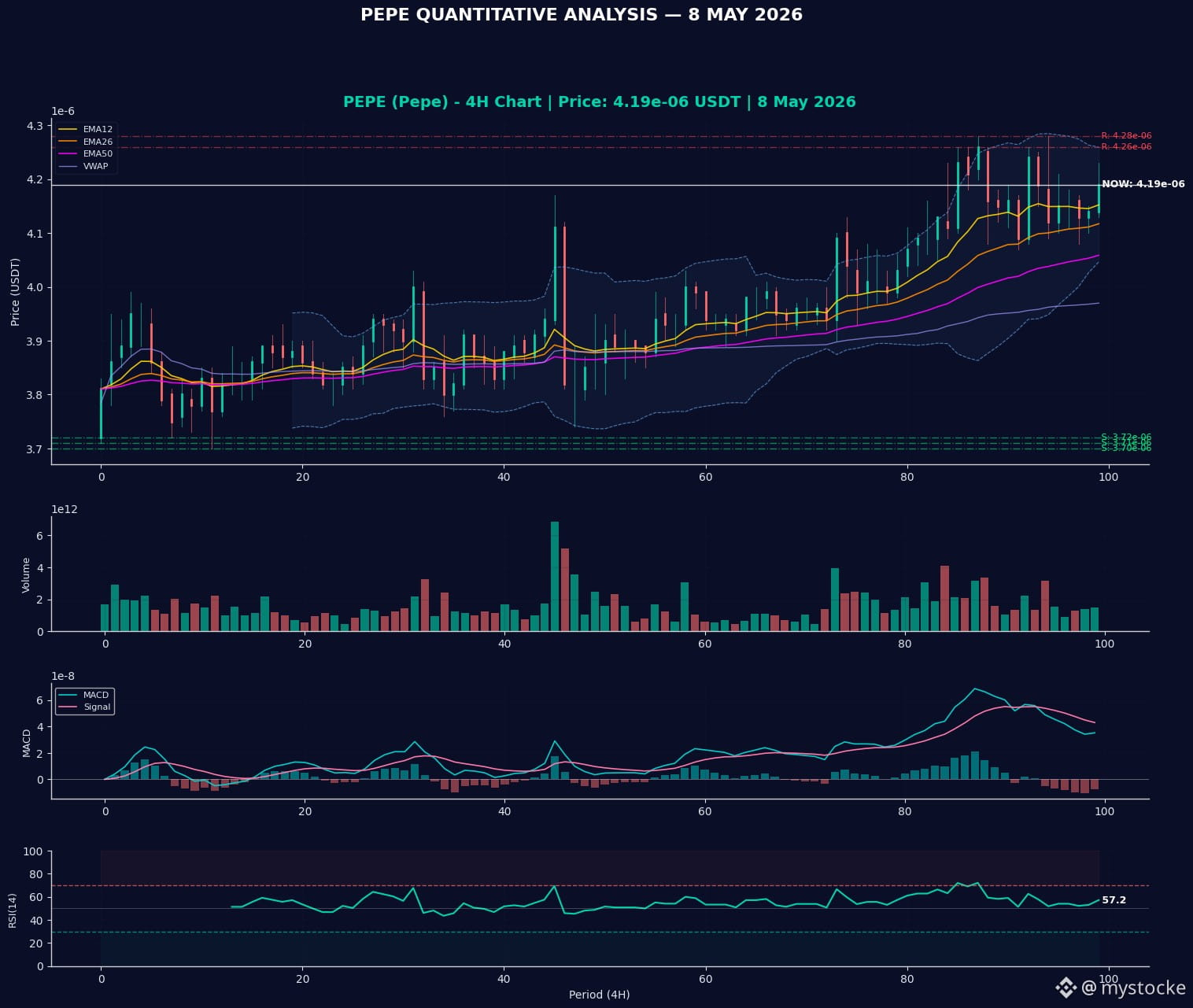Click the "R: 4.28e-06" resistance label
This screenshot has width=1193, height=1008.
(1126, 136)
